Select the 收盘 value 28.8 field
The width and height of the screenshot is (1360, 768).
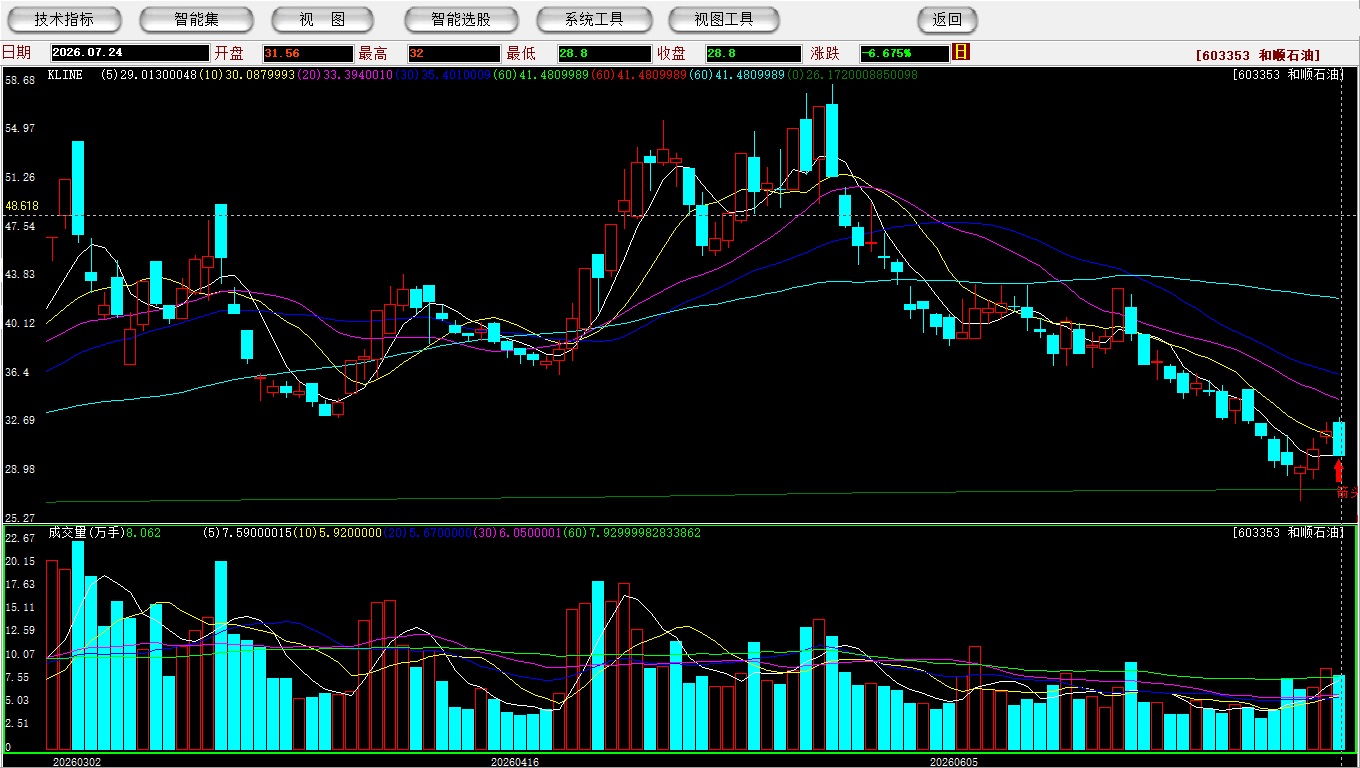tap(753, 54)
